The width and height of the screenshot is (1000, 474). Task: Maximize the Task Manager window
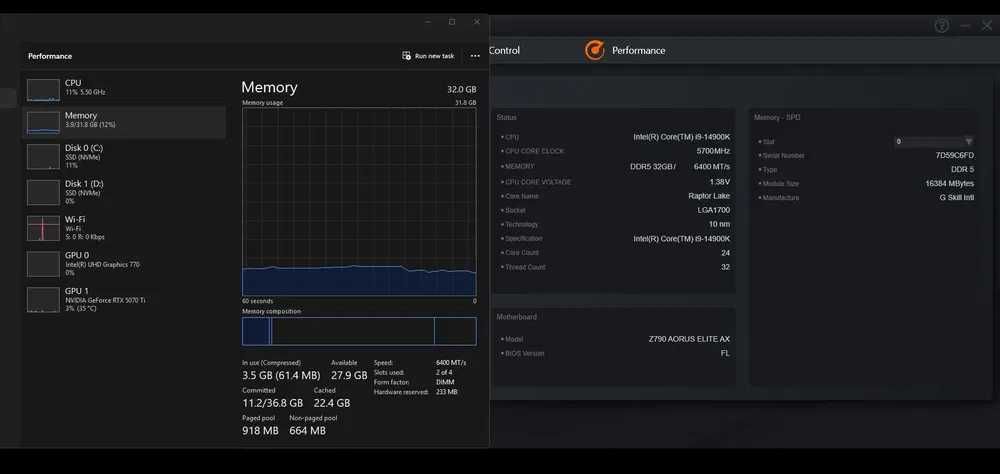click(x=452, y=22)
